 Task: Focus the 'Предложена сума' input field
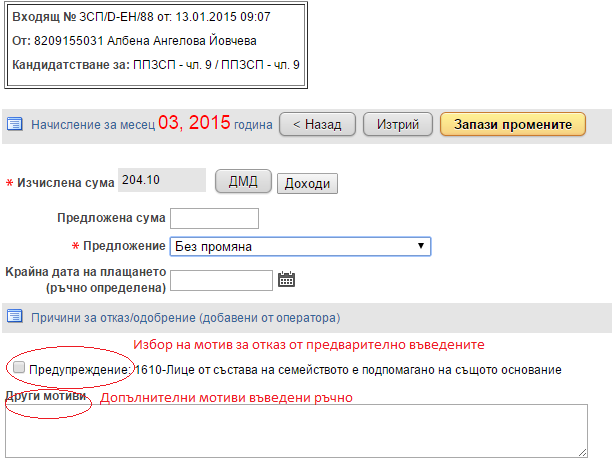[x=214, y=218]
